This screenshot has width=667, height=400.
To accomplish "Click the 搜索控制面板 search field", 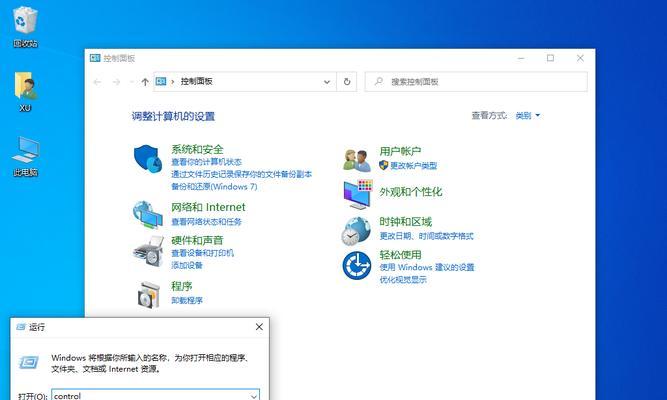I will click(x=476, y=82).
